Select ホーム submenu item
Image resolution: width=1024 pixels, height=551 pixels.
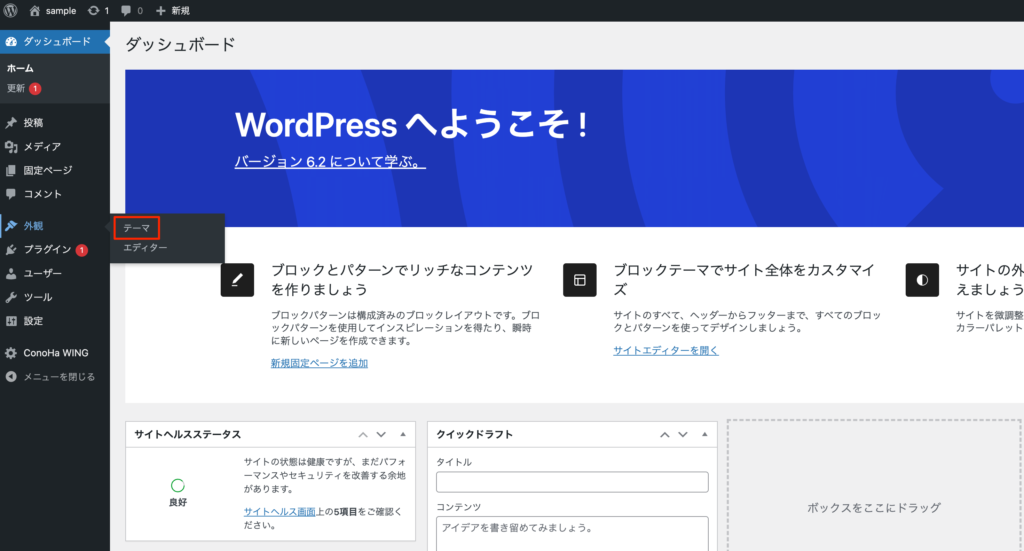20,68
